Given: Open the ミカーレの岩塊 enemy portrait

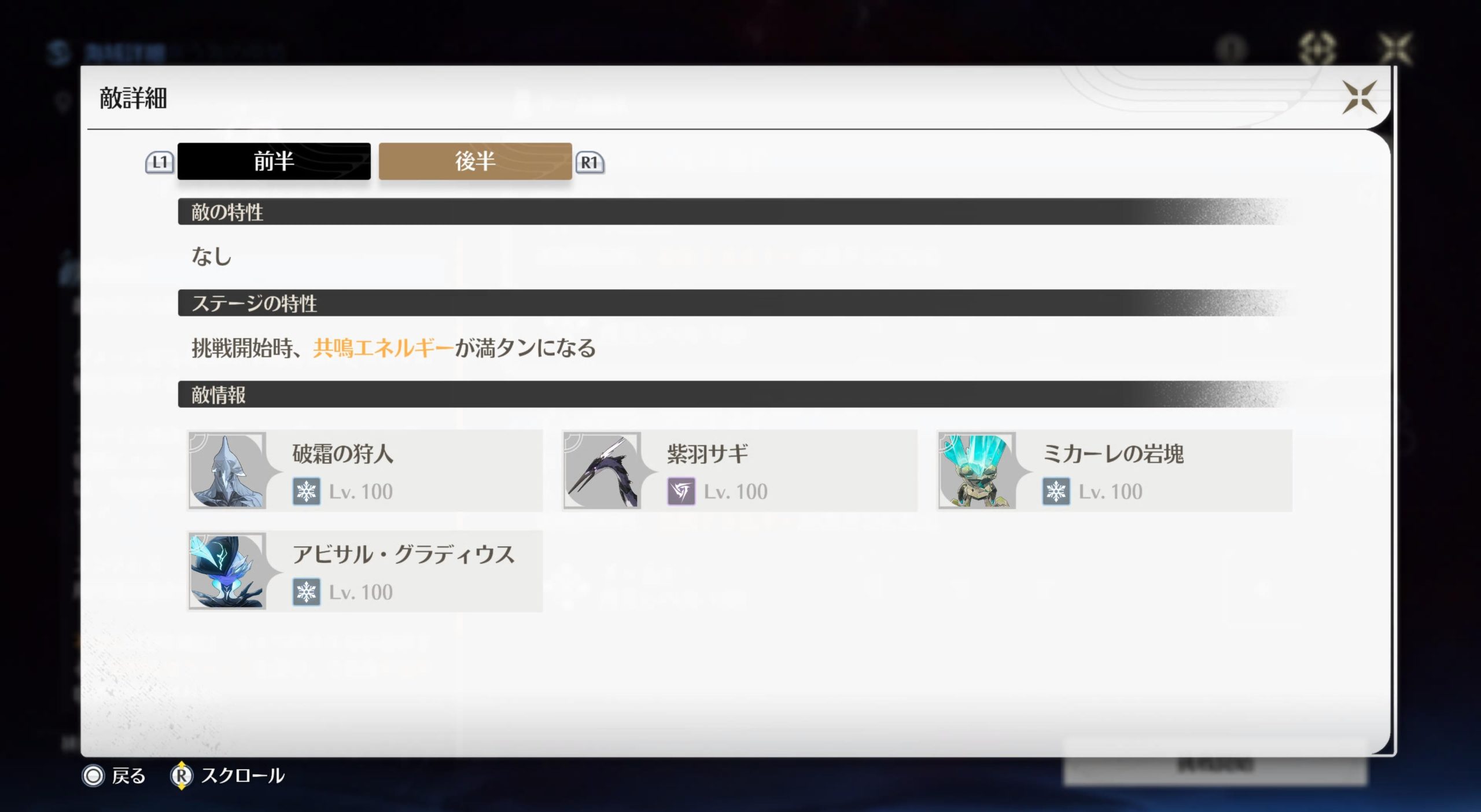Looking at the screenshot, I should pyautogui.click(x=977, y=470).
